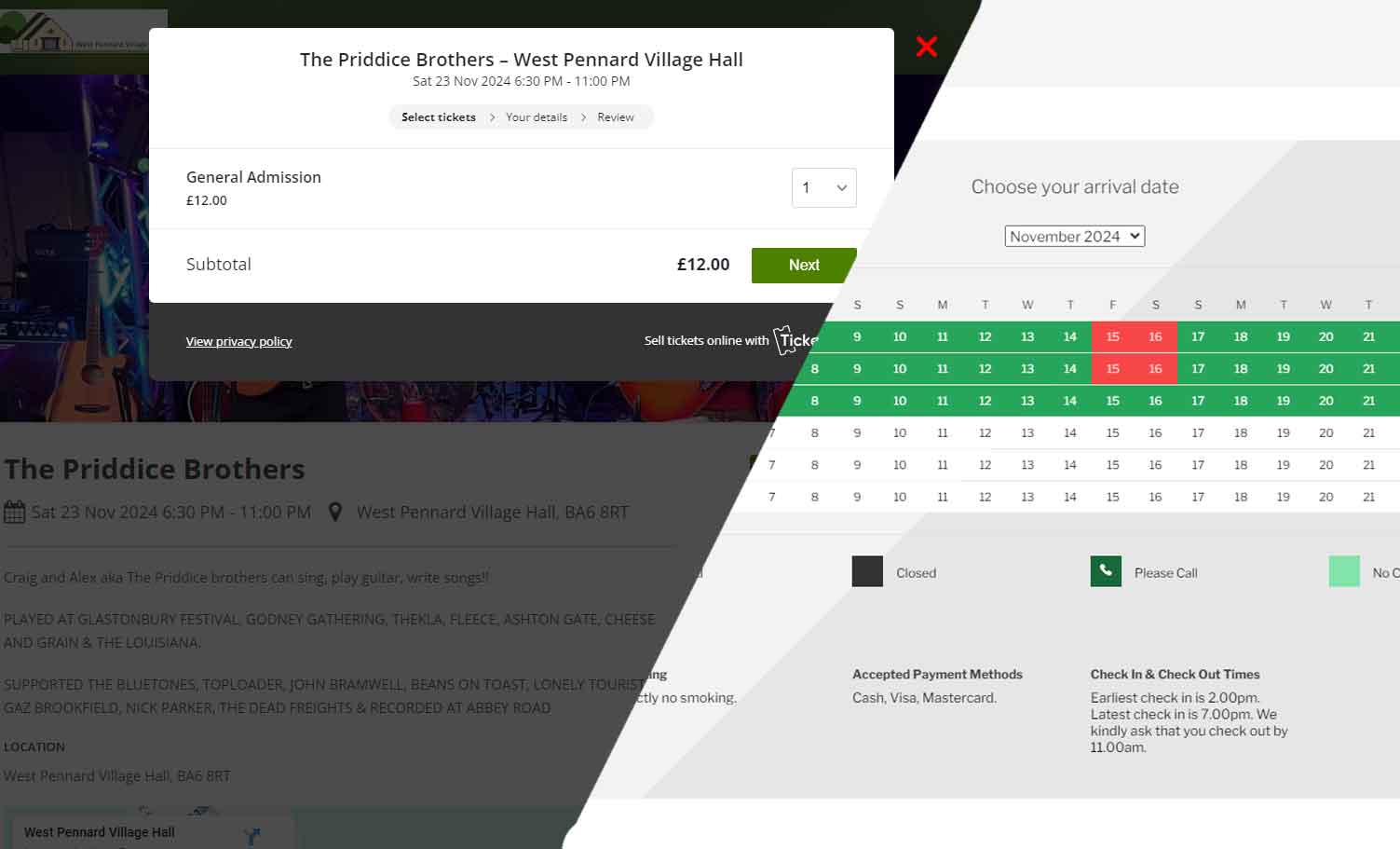Select red date 16 in second row
Image resolution: width=1400 pixels, height=849 pixels.
pos(1156,369)
